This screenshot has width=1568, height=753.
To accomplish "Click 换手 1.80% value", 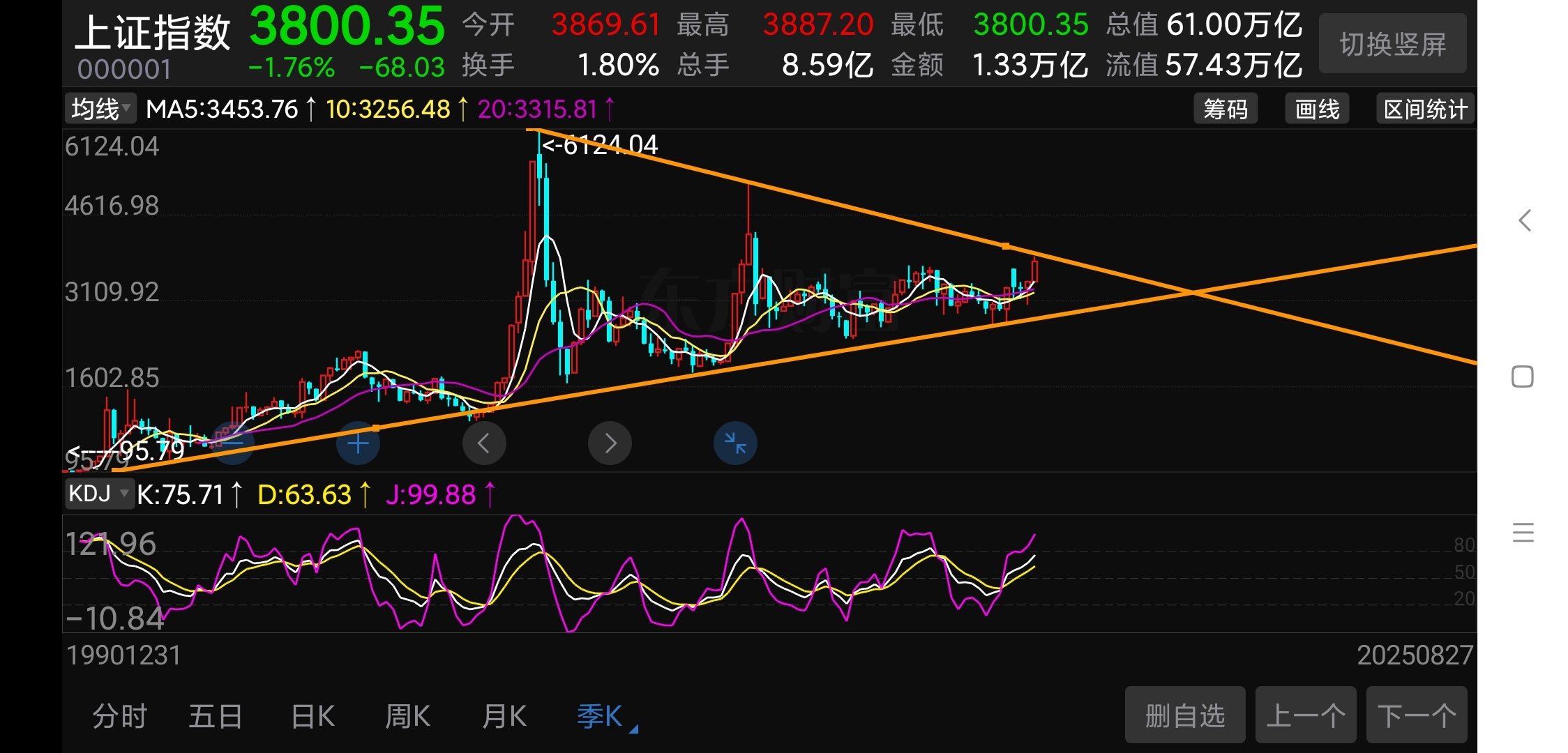I will pyautogui.click(x=618, y=65).
